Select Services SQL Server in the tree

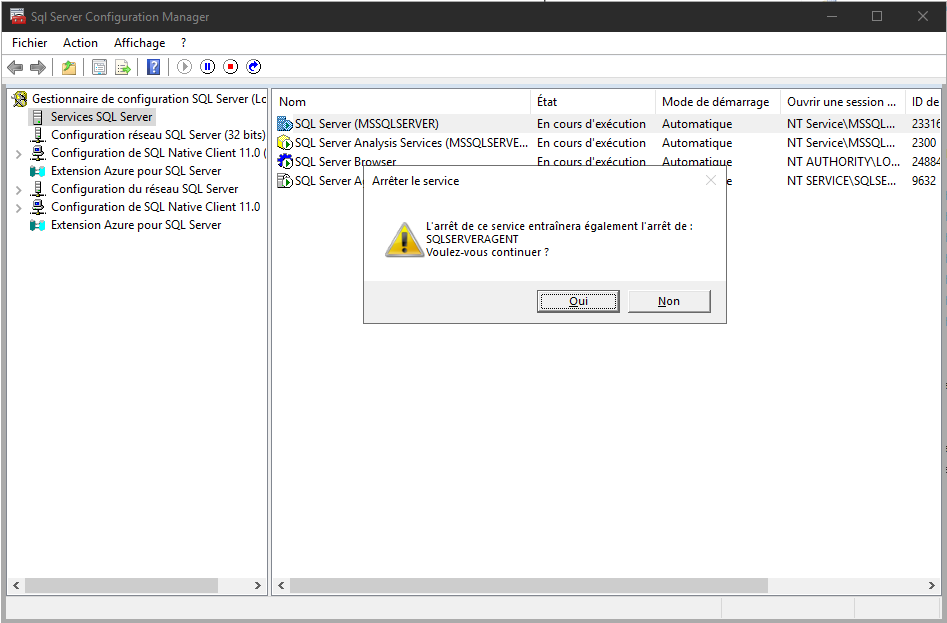101,117
